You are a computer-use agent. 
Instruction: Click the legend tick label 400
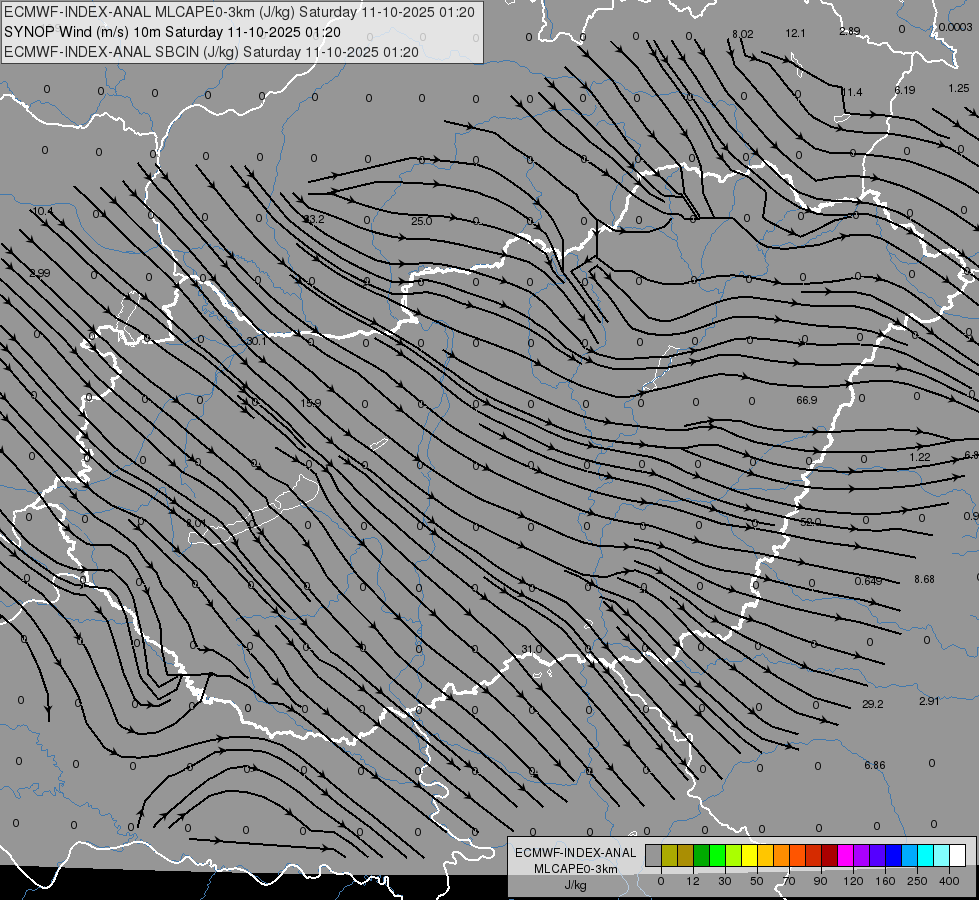[949, 881]
